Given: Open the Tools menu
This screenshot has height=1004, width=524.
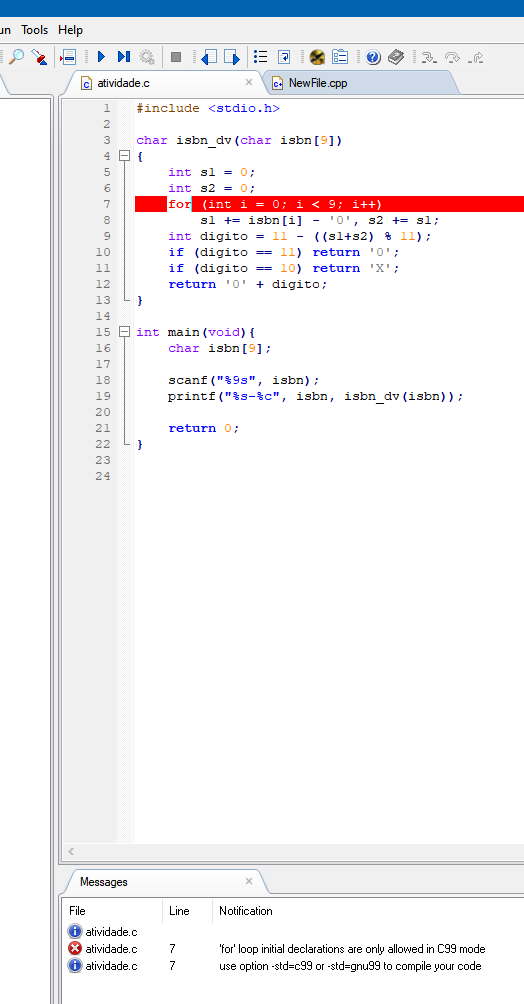Looking at the screenshot, I should click(x=35, y=30).
